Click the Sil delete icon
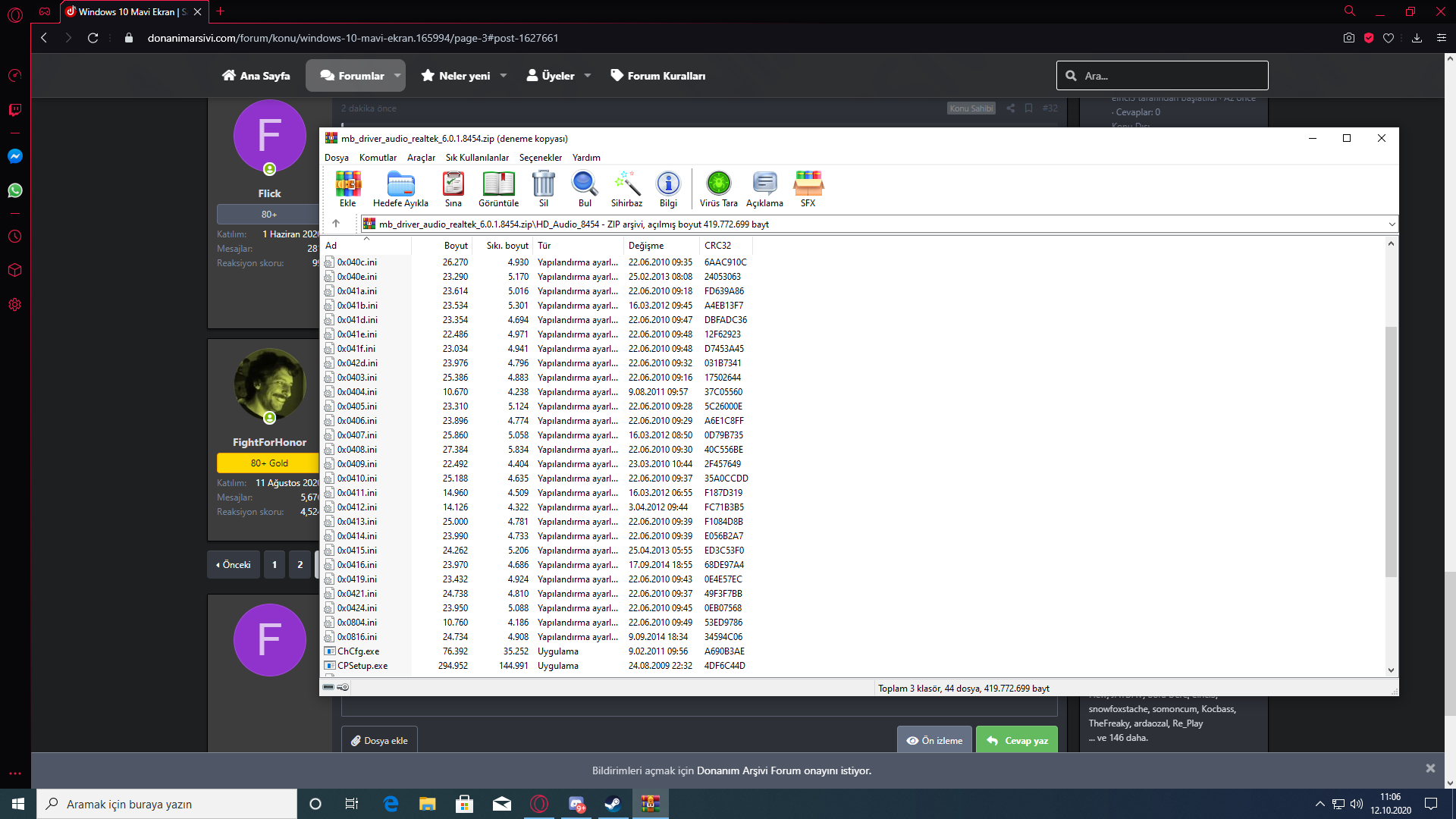Screen dimensions: 1456x819 tap(543, 189)
